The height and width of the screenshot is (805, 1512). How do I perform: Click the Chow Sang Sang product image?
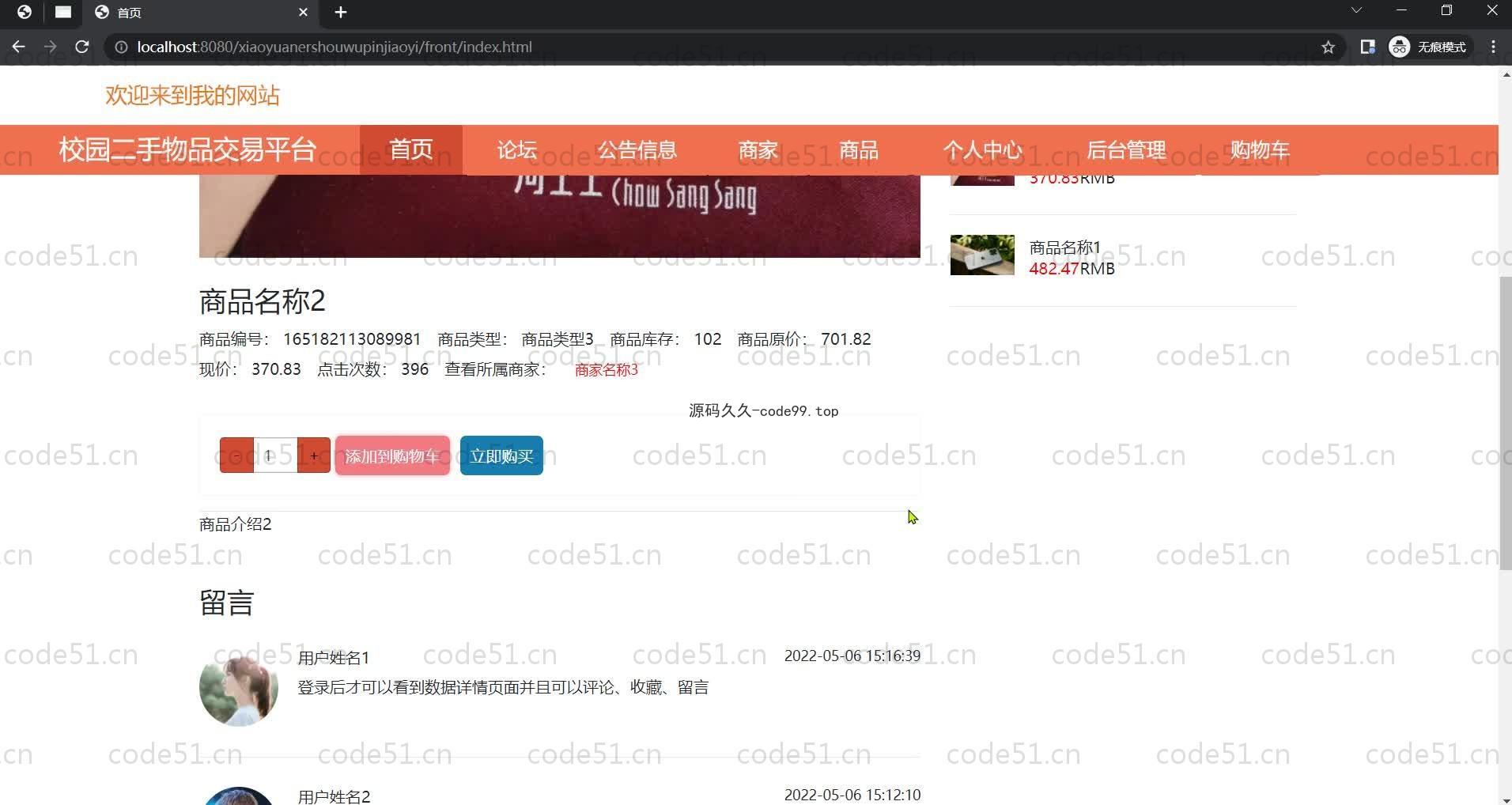pyautogui.click(x=560, y=216)
